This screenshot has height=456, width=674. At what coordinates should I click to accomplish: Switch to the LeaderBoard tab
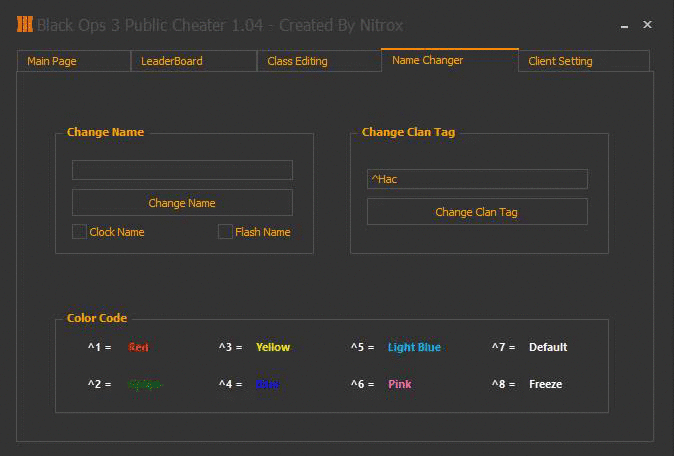[193, 61]
